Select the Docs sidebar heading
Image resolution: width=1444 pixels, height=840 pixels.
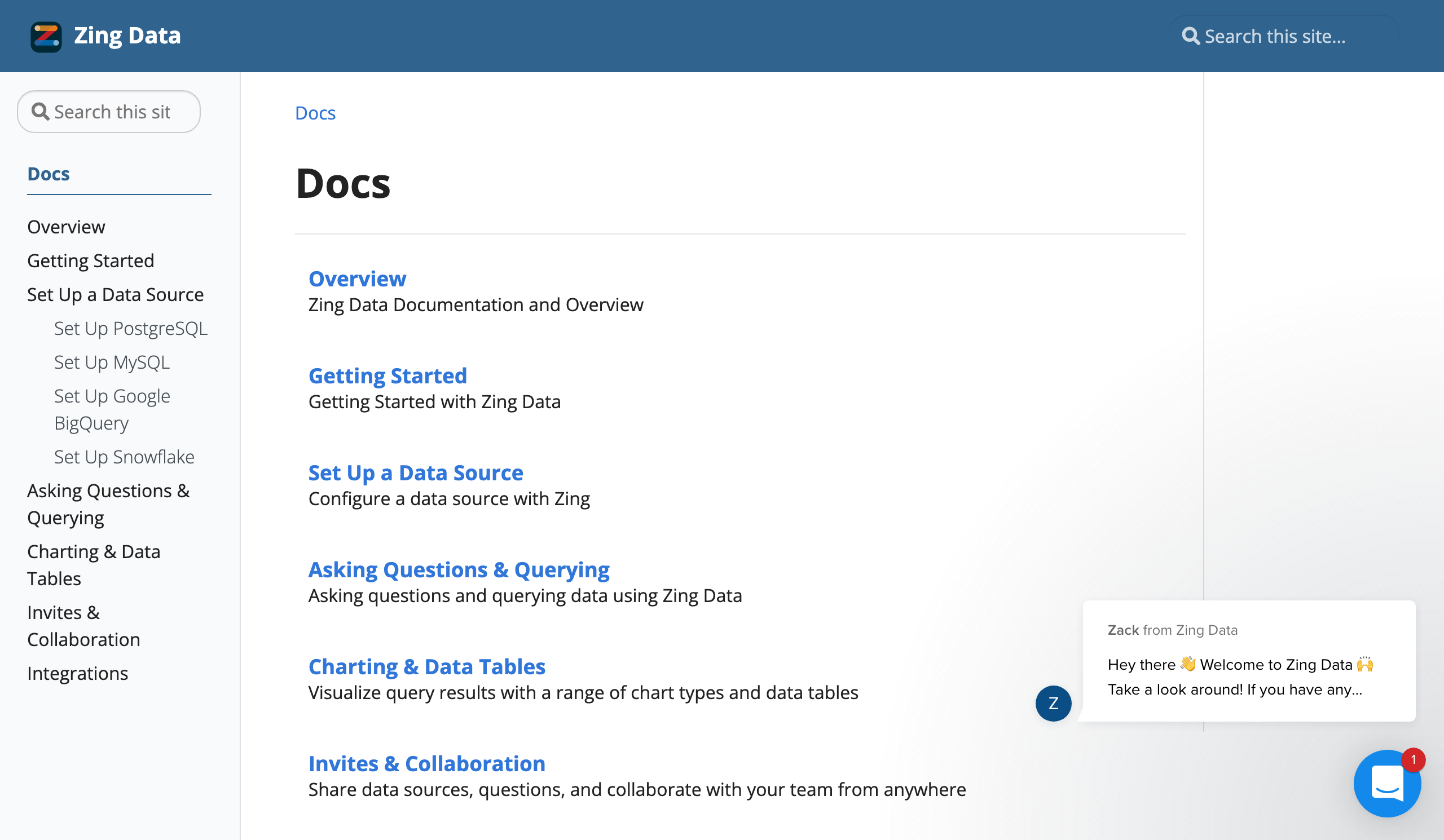(49, 174)
